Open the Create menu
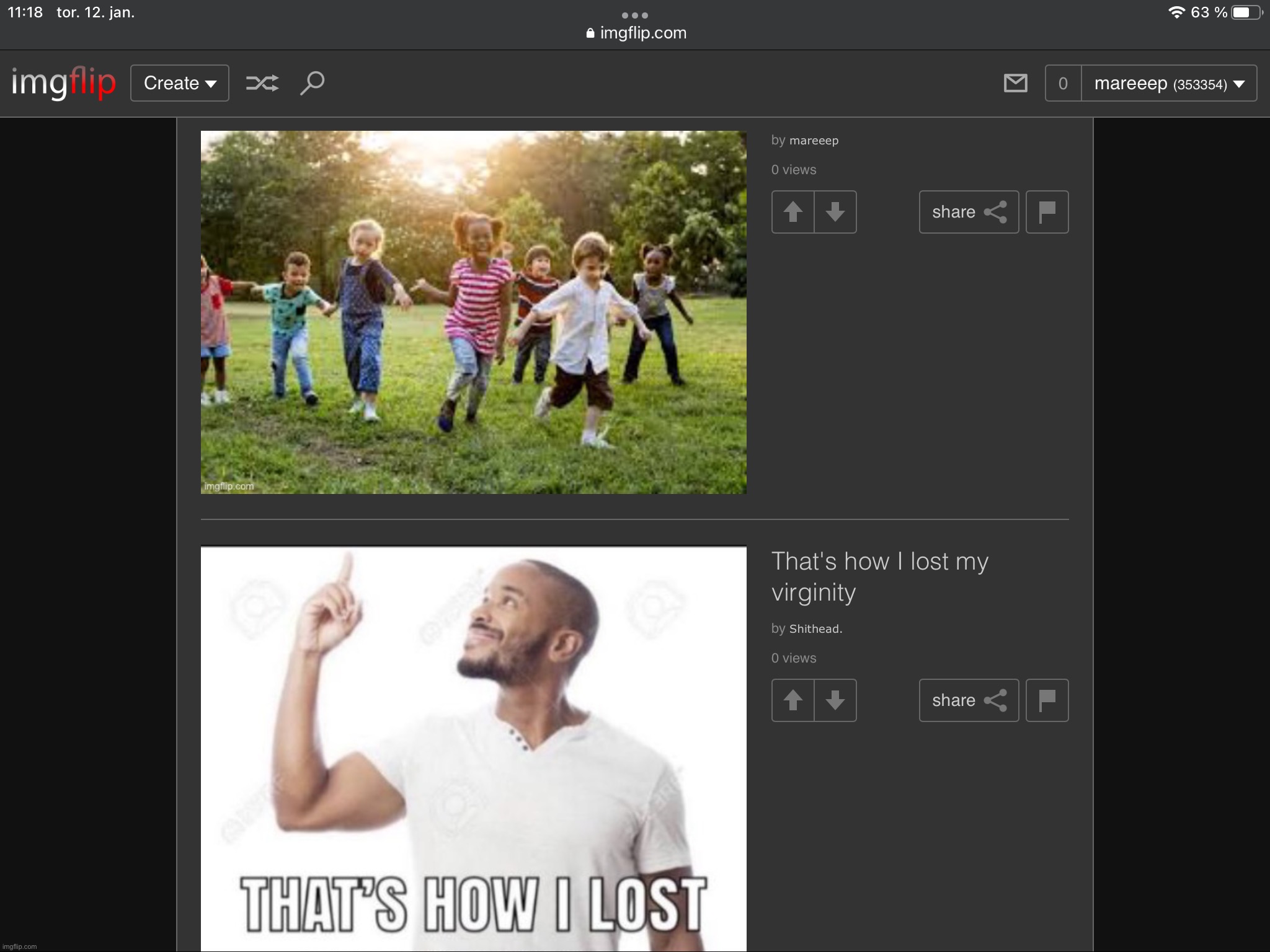This screenshot has height=952, width=1270. pyautogui.click(x=179, y=82)
